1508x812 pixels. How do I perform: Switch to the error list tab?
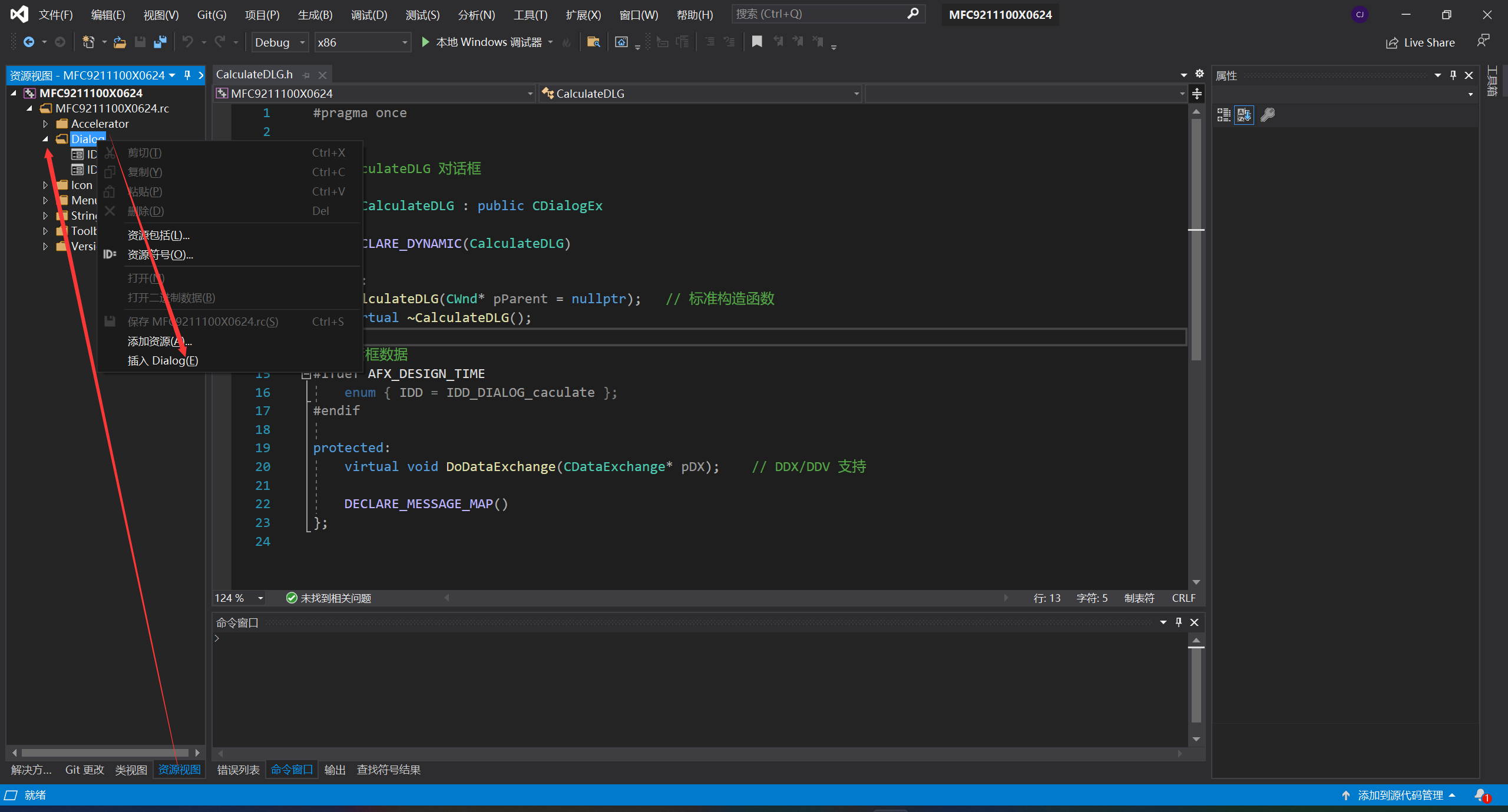click(238, 770)
